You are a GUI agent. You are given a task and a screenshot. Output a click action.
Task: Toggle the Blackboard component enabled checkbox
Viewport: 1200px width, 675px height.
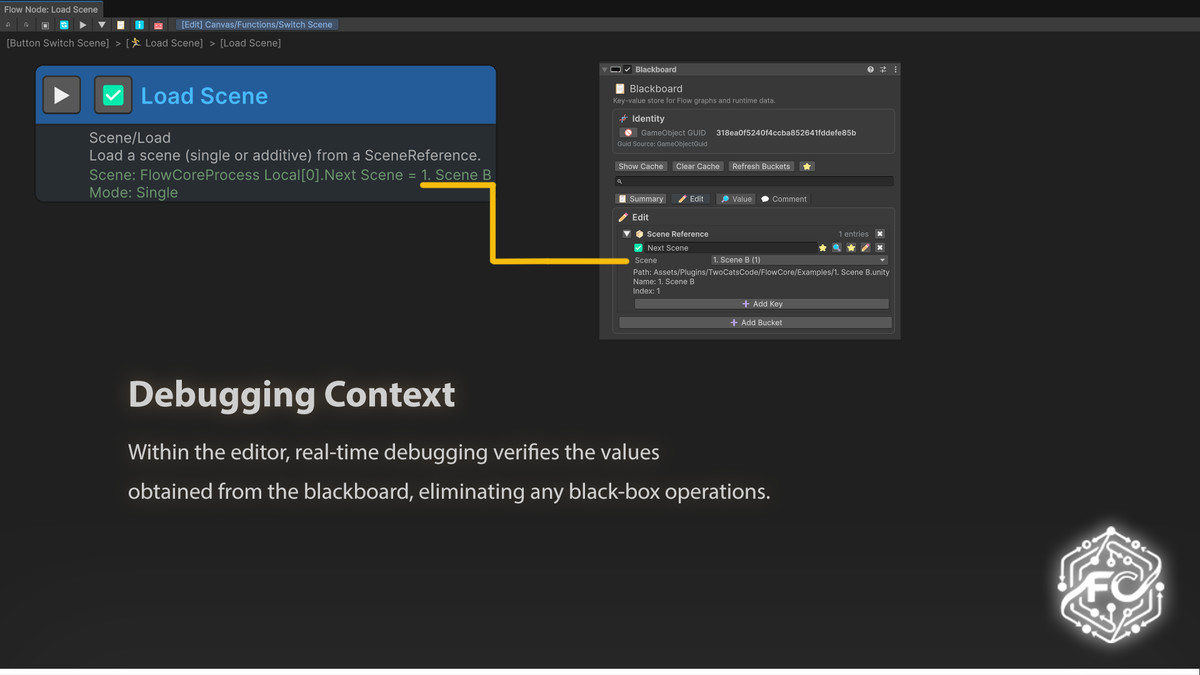click(x=628, y=70)
